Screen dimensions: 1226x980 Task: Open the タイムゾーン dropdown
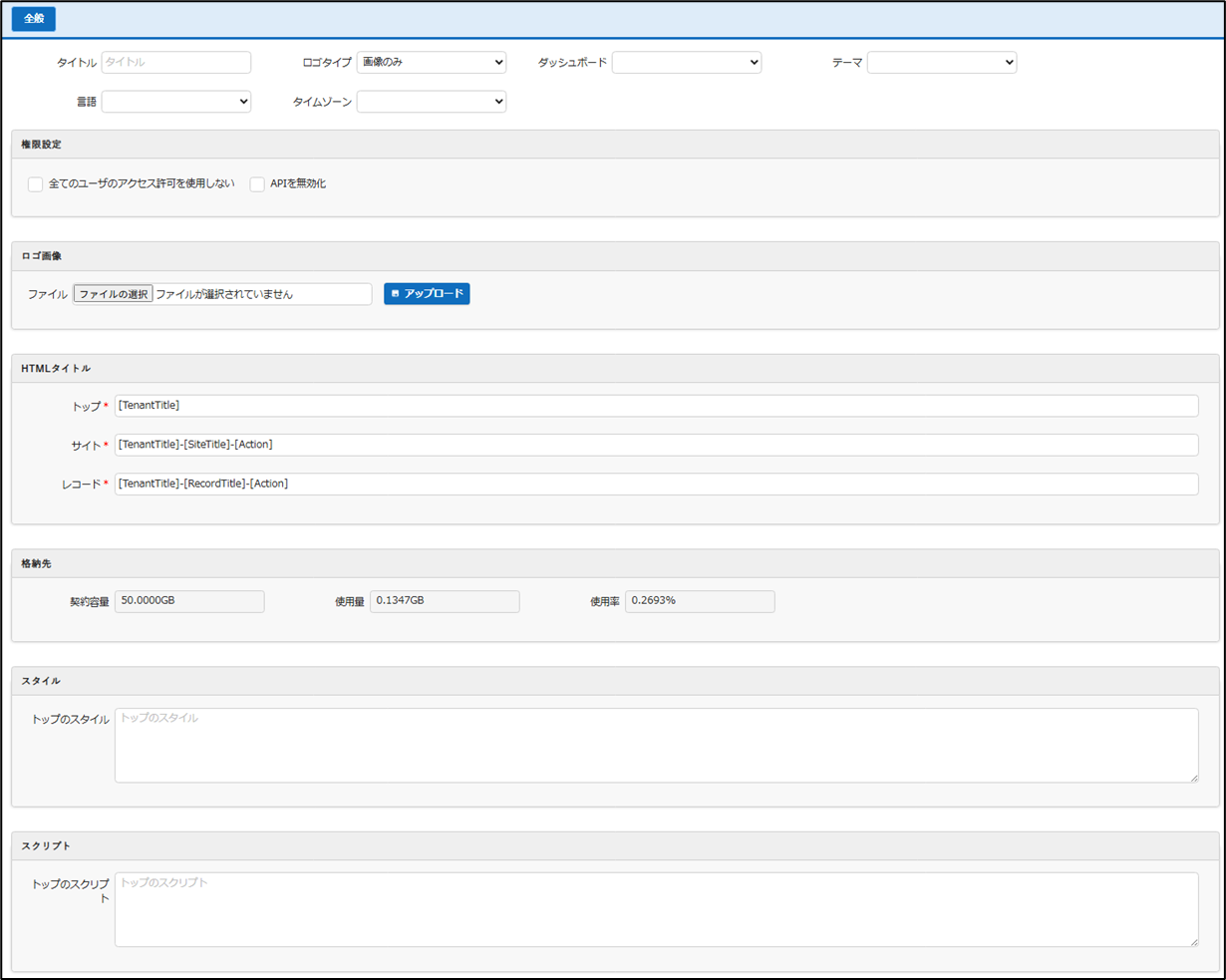(x=432, y=102)
